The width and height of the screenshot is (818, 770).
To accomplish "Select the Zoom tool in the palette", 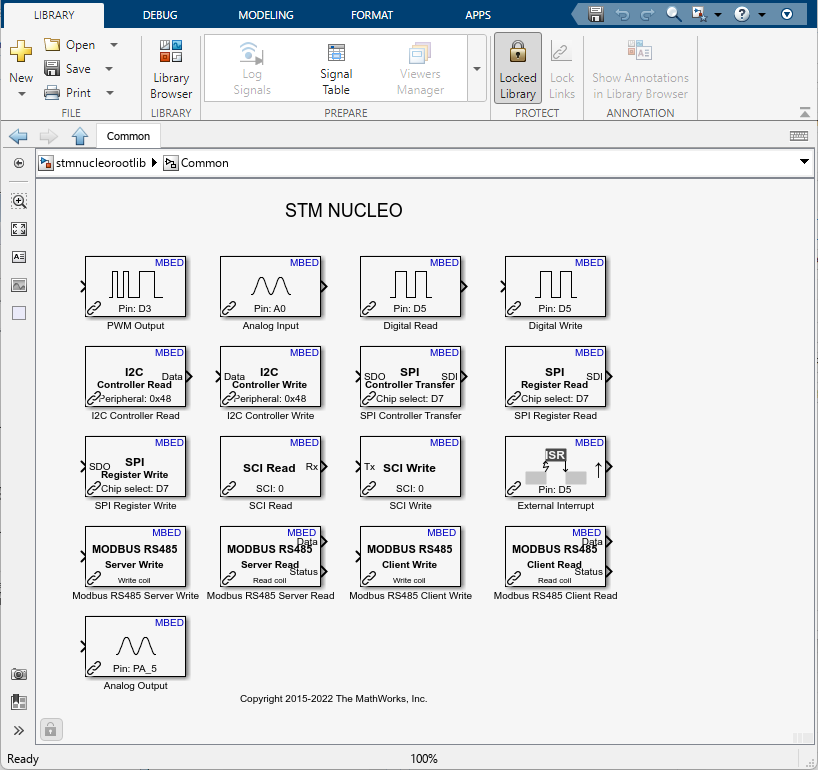I will pos(19,200).
